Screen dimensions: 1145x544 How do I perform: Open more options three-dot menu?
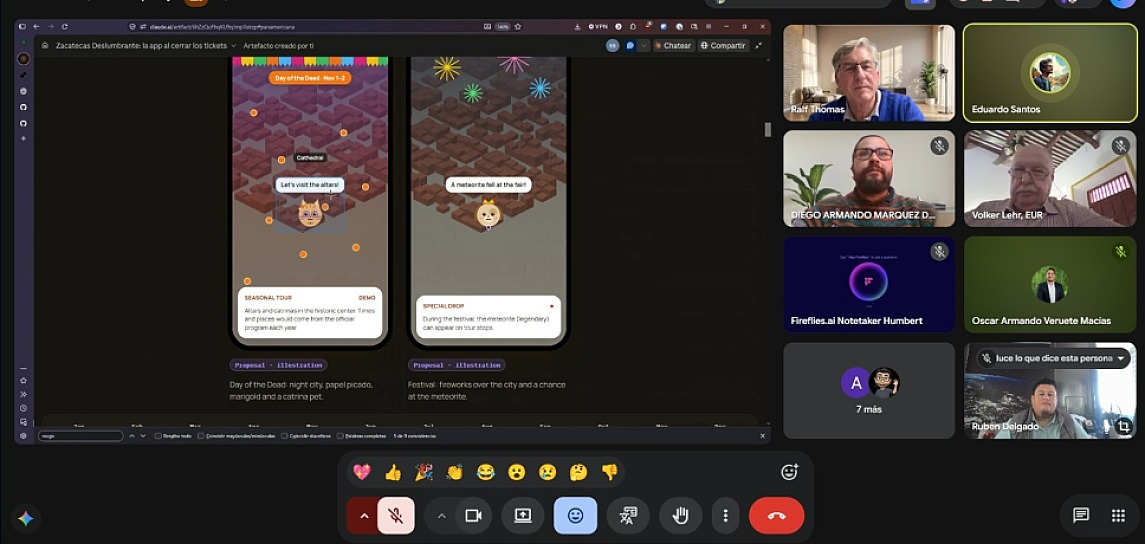pos(725,516)
